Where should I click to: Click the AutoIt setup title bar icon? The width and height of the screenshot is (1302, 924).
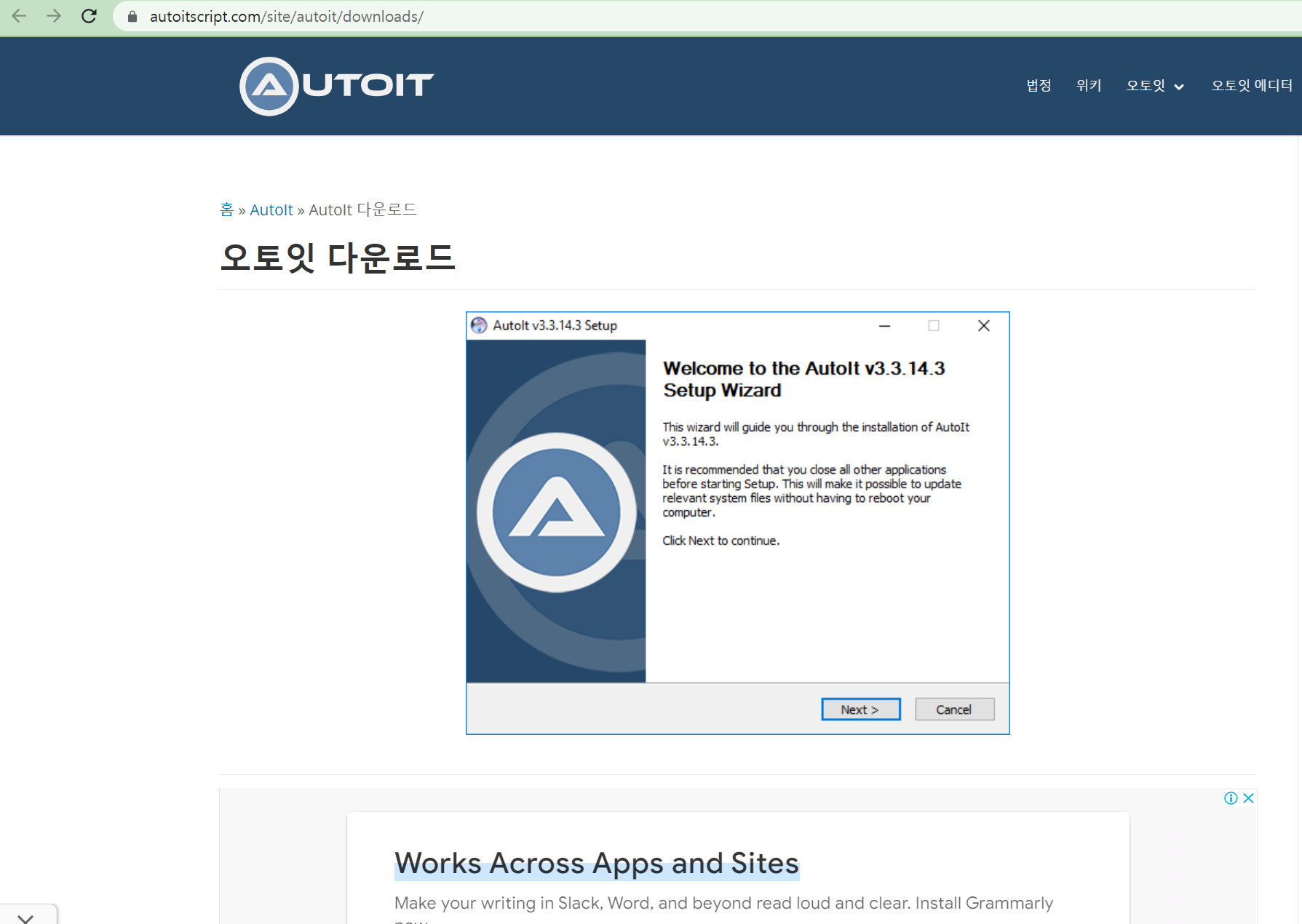479,325
